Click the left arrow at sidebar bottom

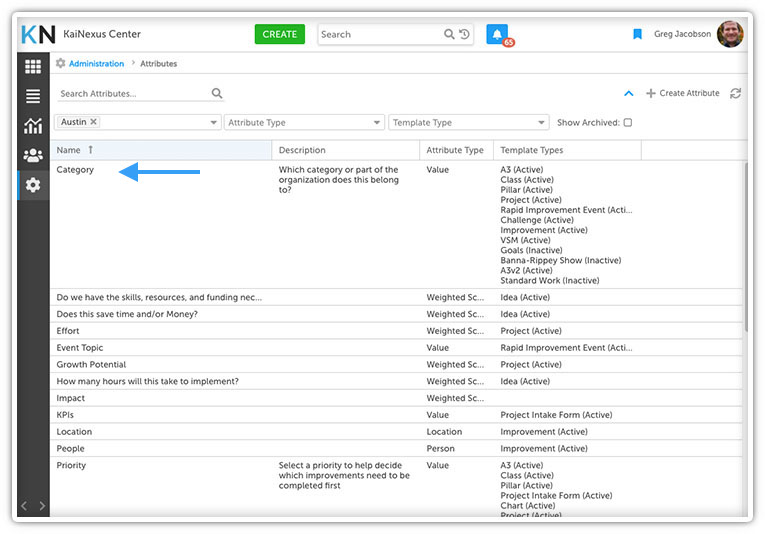[24, 506]
